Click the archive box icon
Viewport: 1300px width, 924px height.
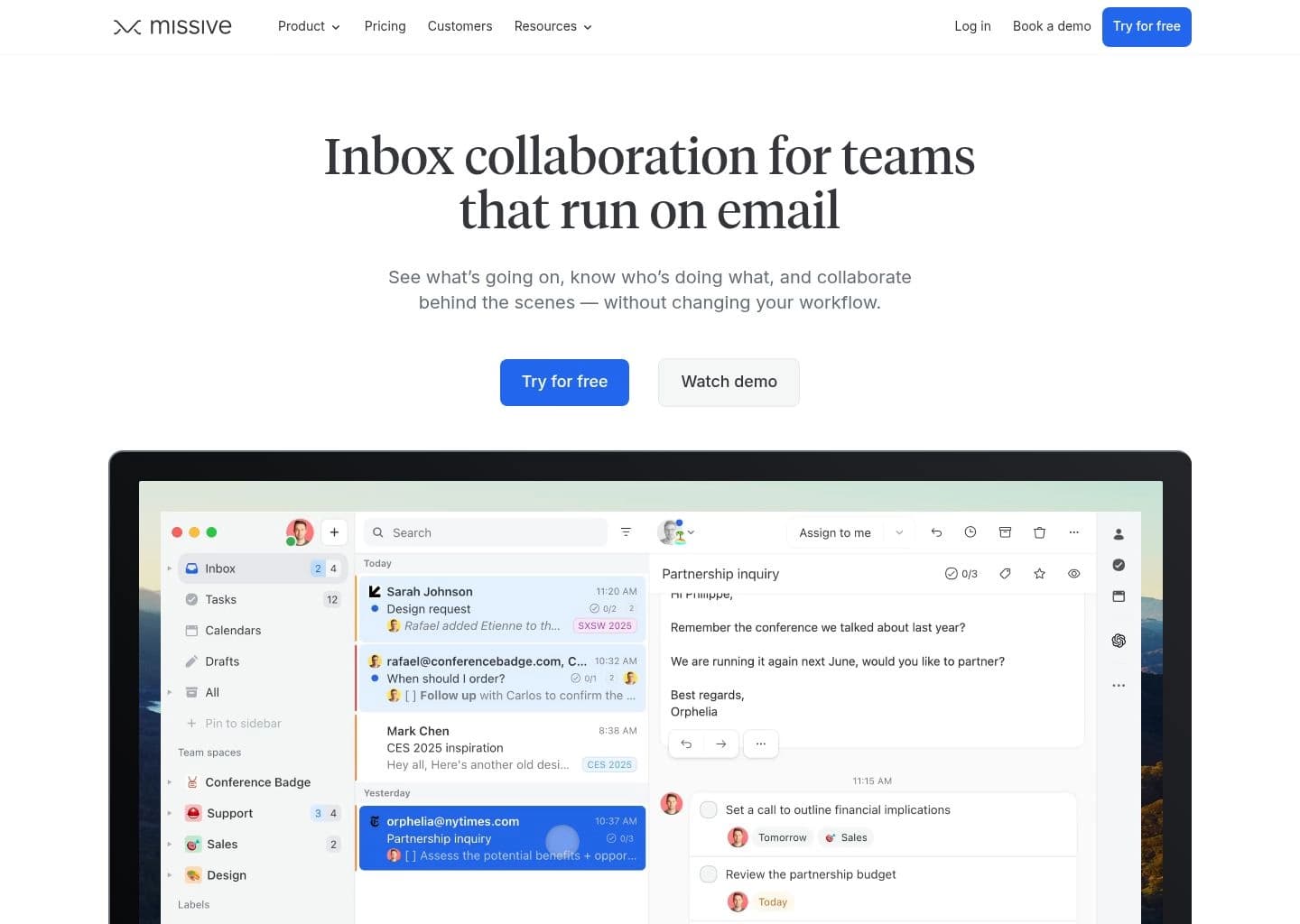coord(1005,532)
